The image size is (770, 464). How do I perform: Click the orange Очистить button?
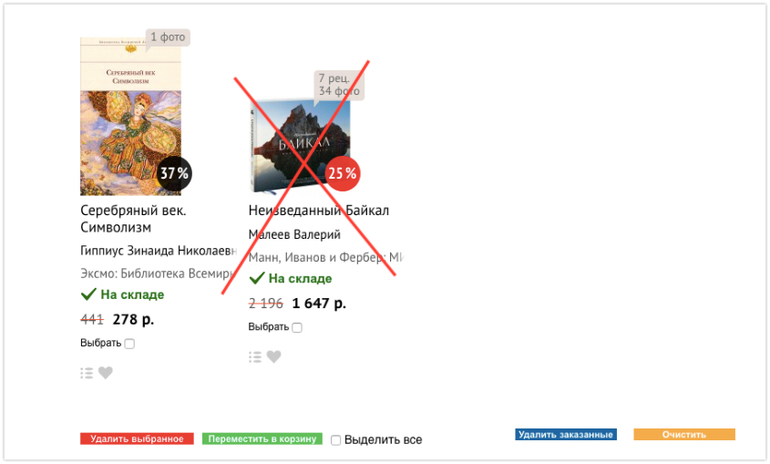(x=684, y=435)
